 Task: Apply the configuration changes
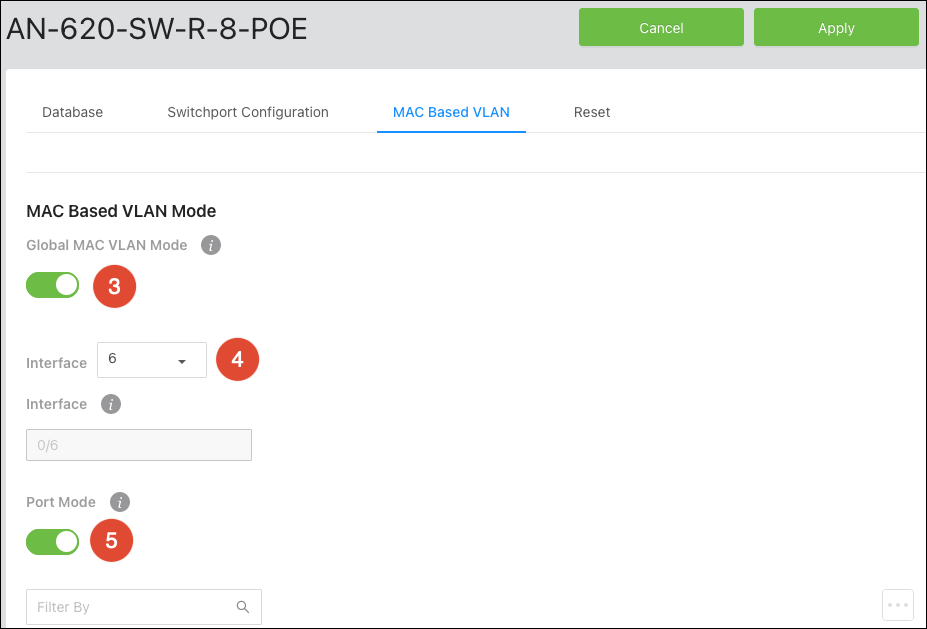(836, 27)
